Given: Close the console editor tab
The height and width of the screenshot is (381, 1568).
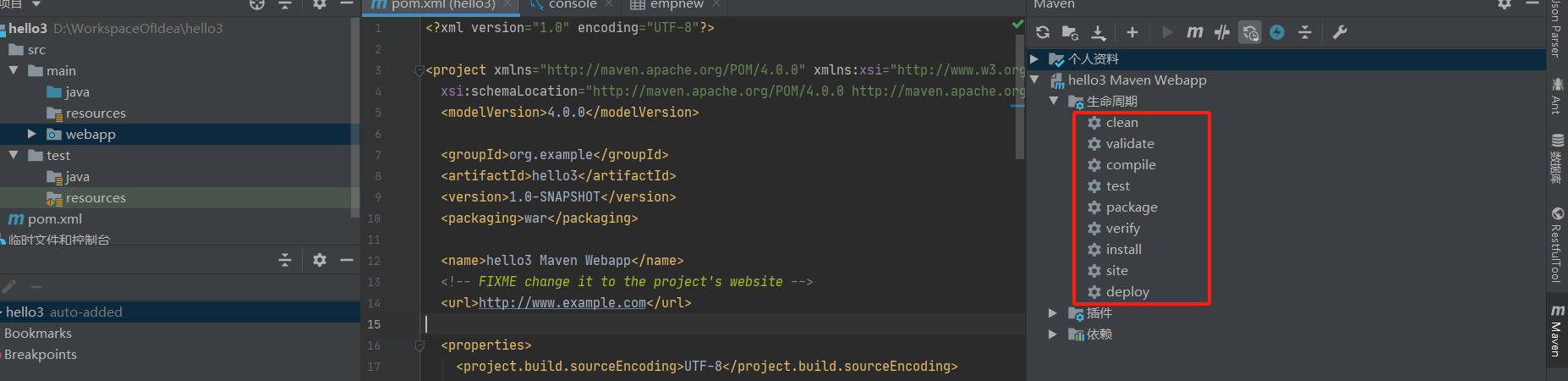Looking at the screenshot, I should point(609,4).
